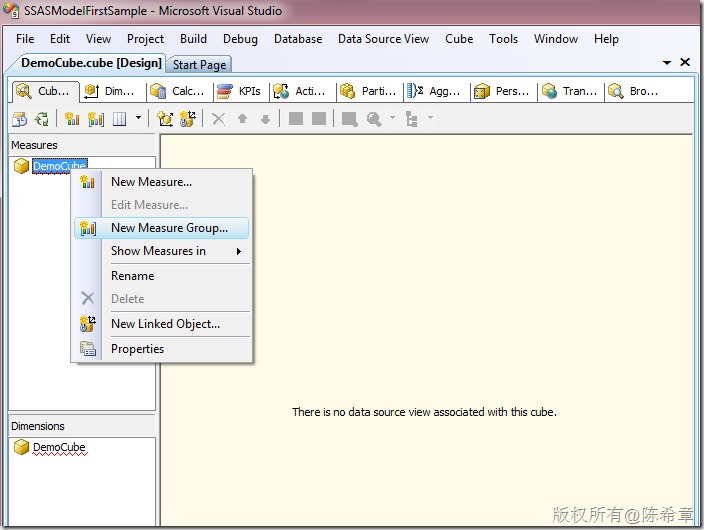Switch to the Perspectives tab
This screenshot has height=530, width=704.
point(503,91)
